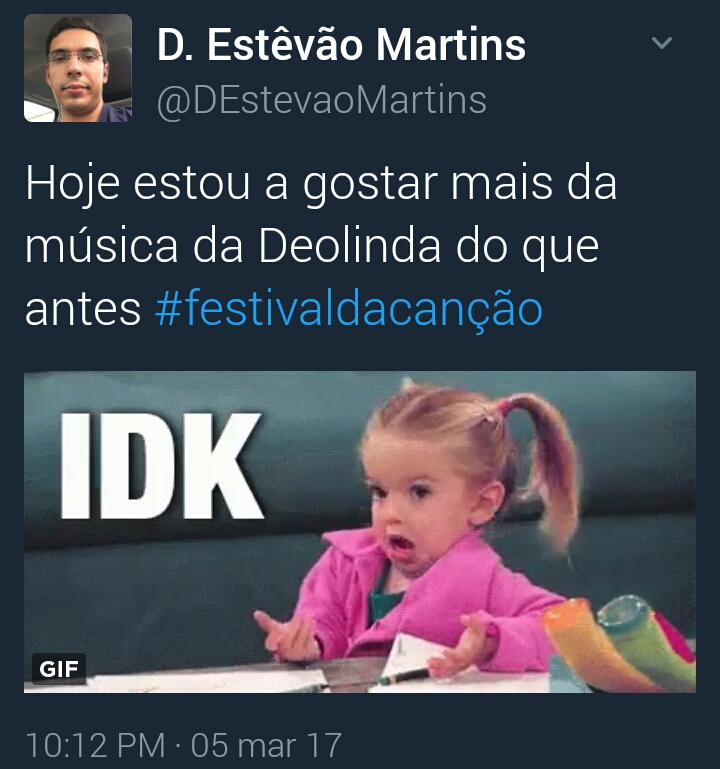
Task: Click the 10:12 PM timestamp
Action: [x=95, y=745]
